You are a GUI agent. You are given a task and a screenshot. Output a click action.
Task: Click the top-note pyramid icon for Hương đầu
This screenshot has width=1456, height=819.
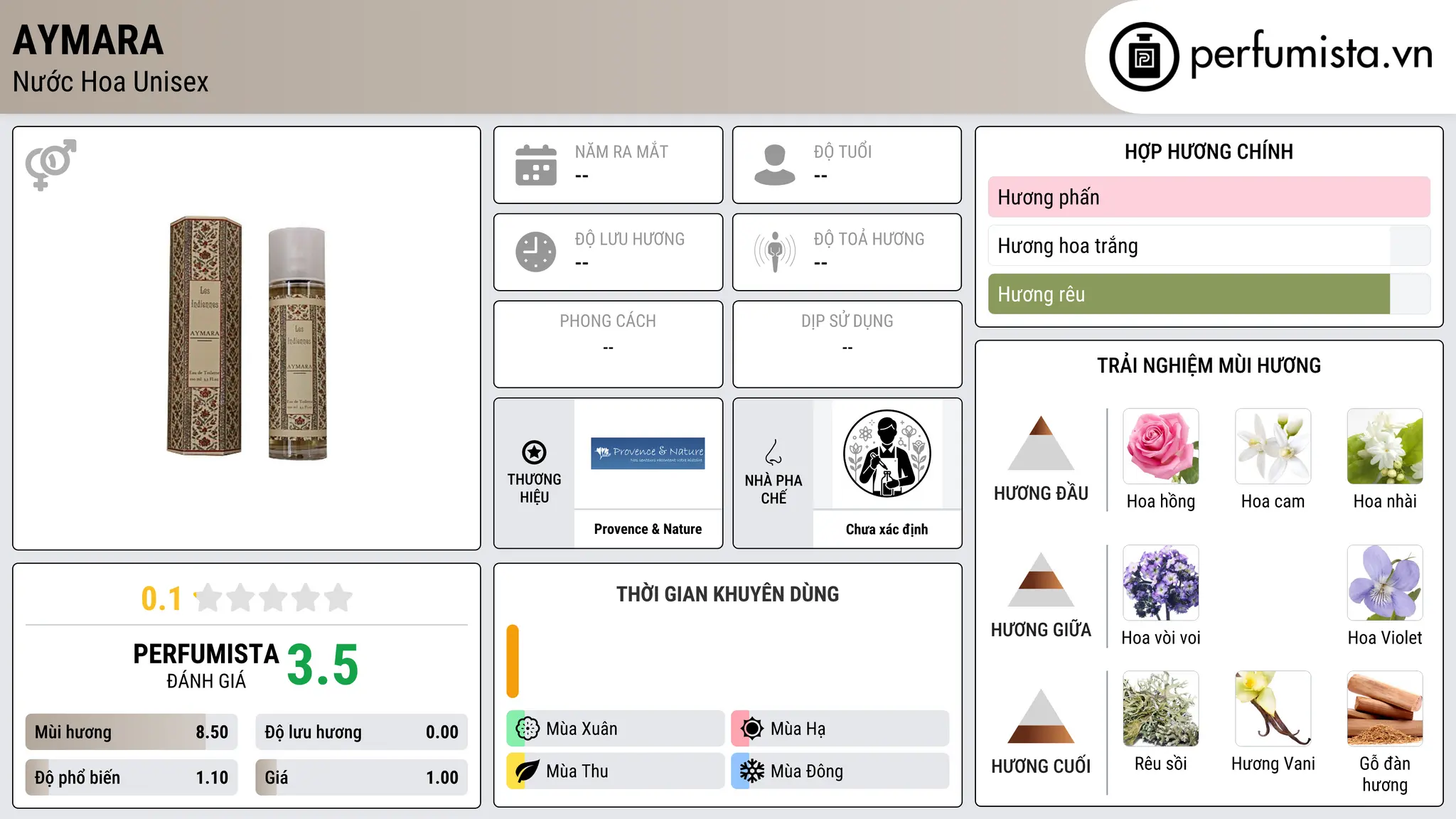click(1041, 443)
